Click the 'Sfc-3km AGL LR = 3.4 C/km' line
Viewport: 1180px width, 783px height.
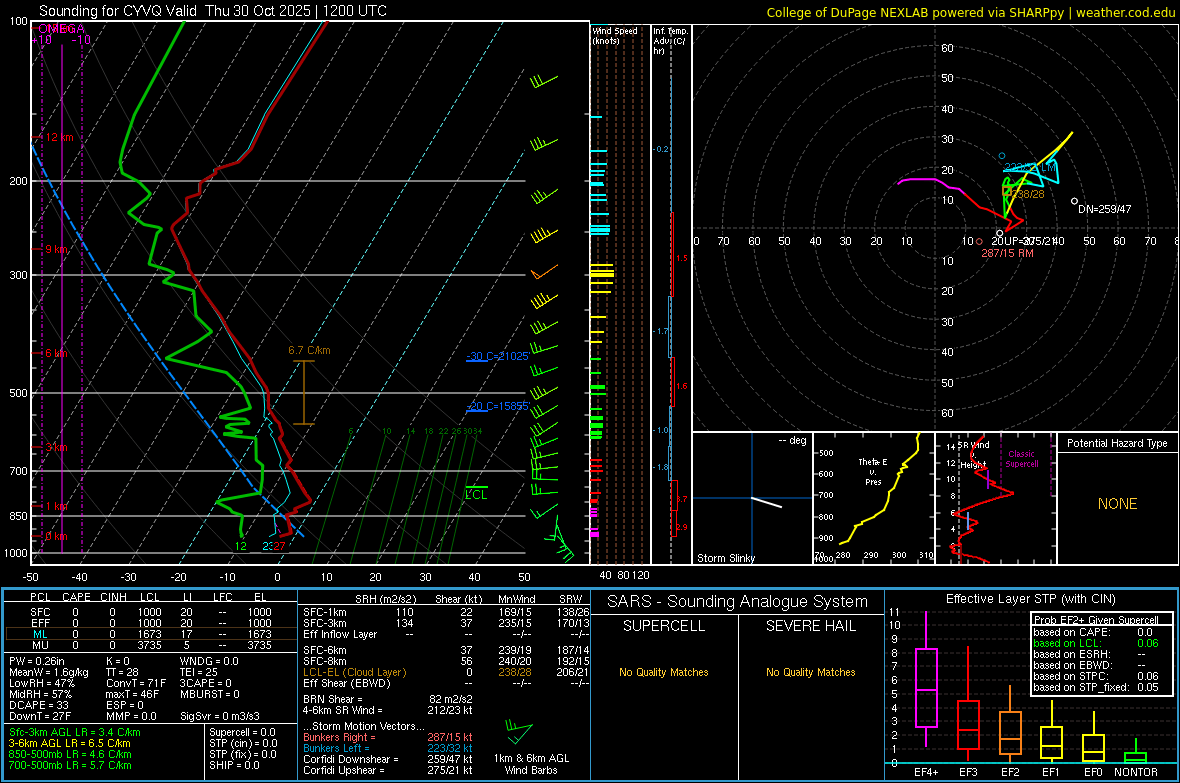(x=75, y=732)
